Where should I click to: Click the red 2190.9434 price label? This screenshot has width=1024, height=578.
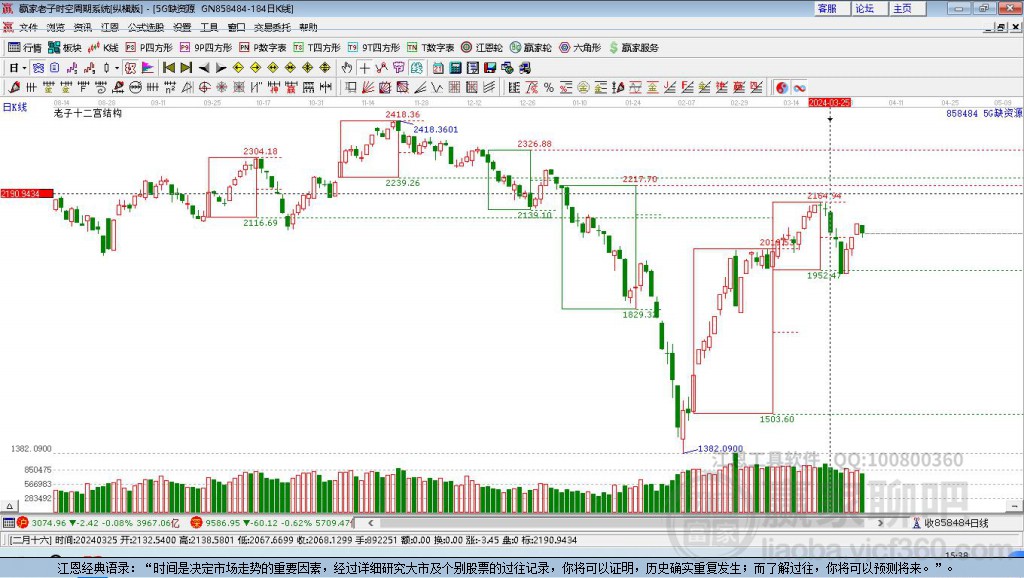26,193
